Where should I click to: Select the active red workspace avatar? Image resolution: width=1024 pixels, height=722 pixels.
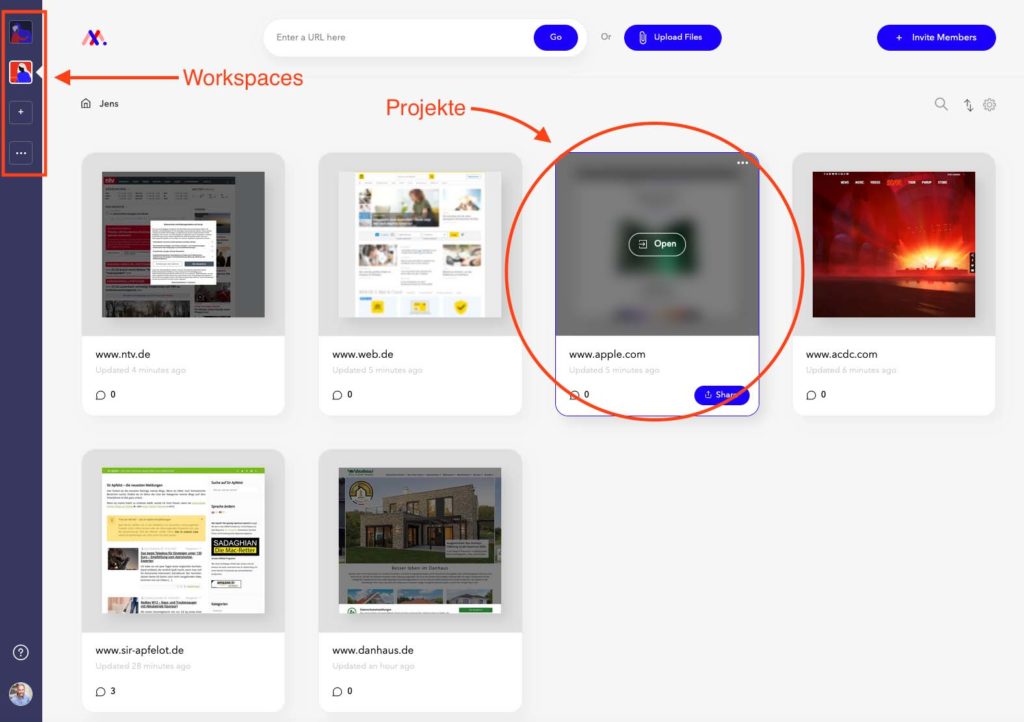[x=21, y=72]
